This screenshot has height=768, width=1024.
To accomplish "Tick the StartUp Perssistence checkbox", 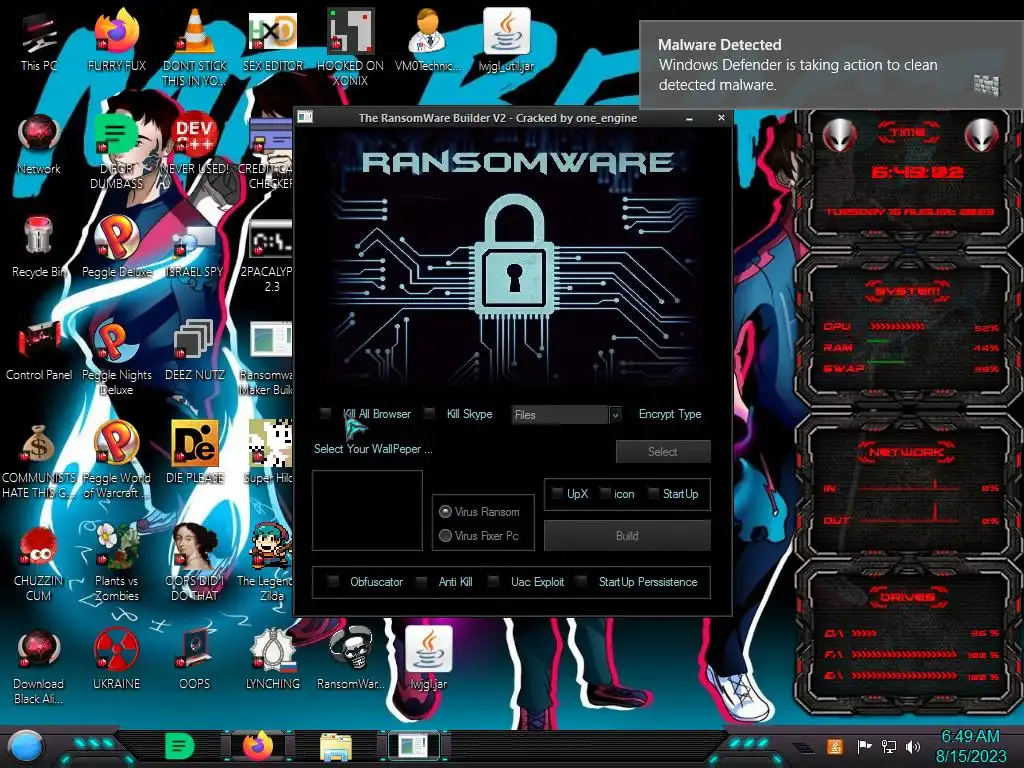I will click(581, 581).
